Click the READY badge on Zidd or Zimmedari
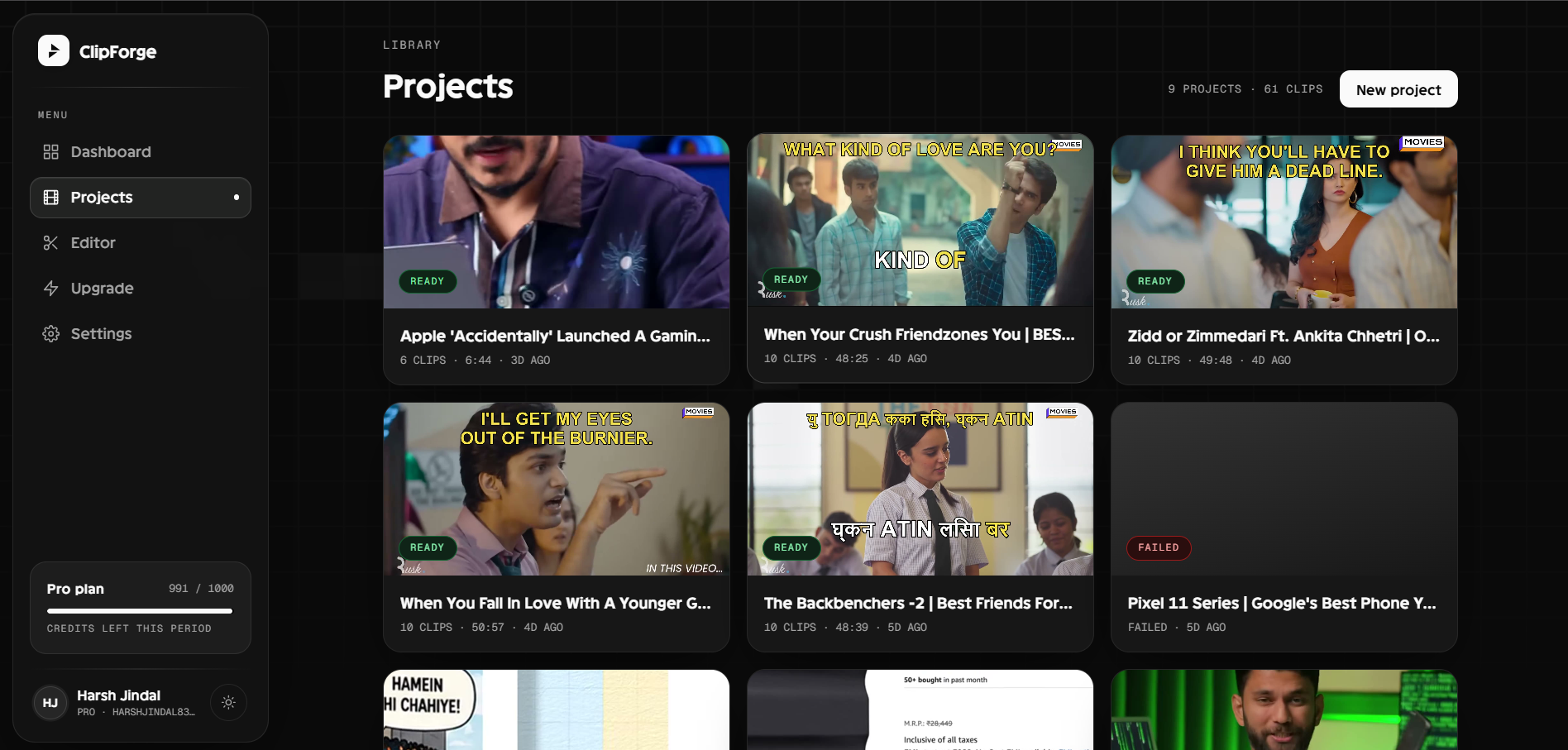 1155,281
